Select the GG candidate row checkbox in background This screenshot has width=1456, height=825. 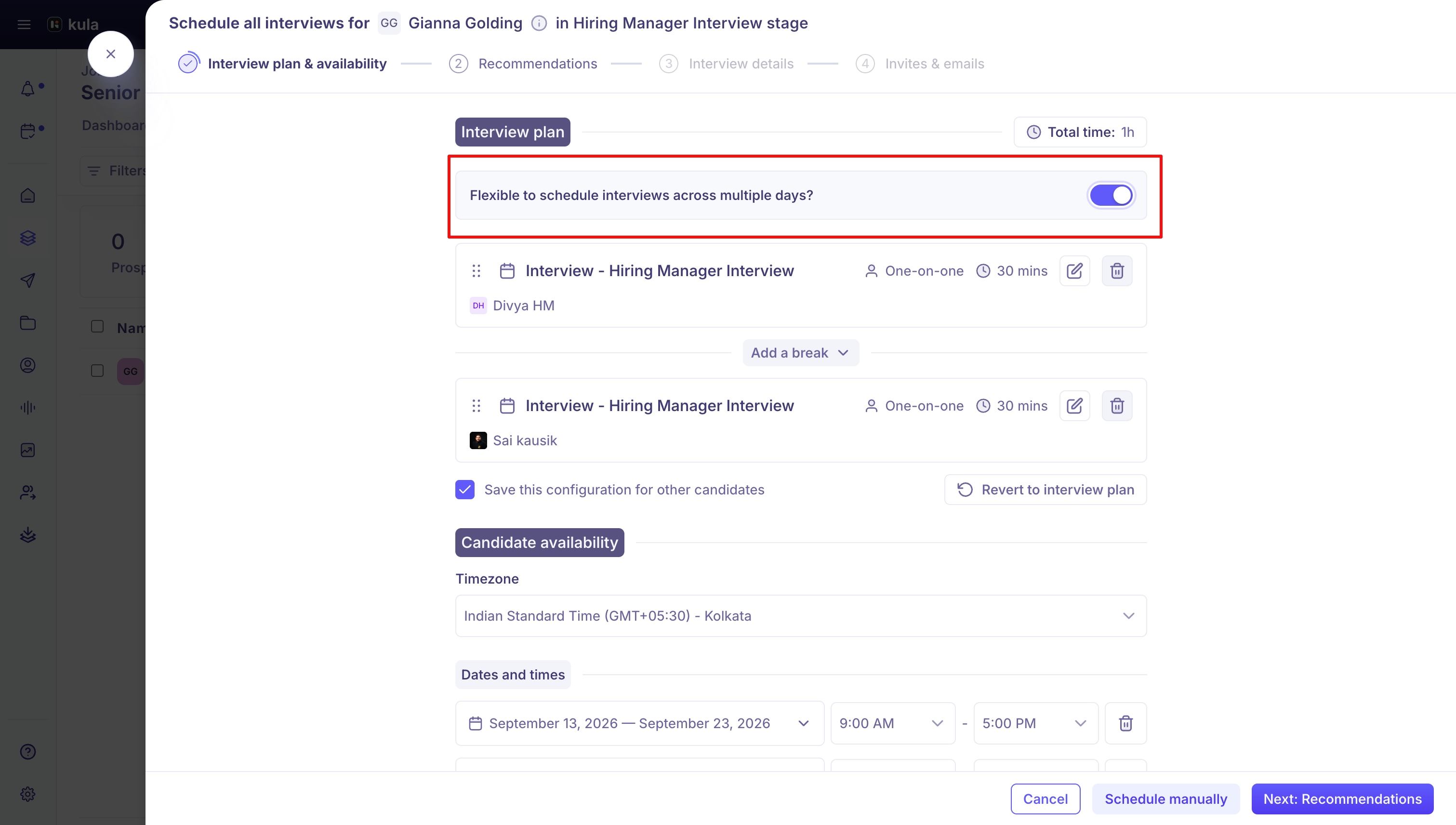pos(97,371)
